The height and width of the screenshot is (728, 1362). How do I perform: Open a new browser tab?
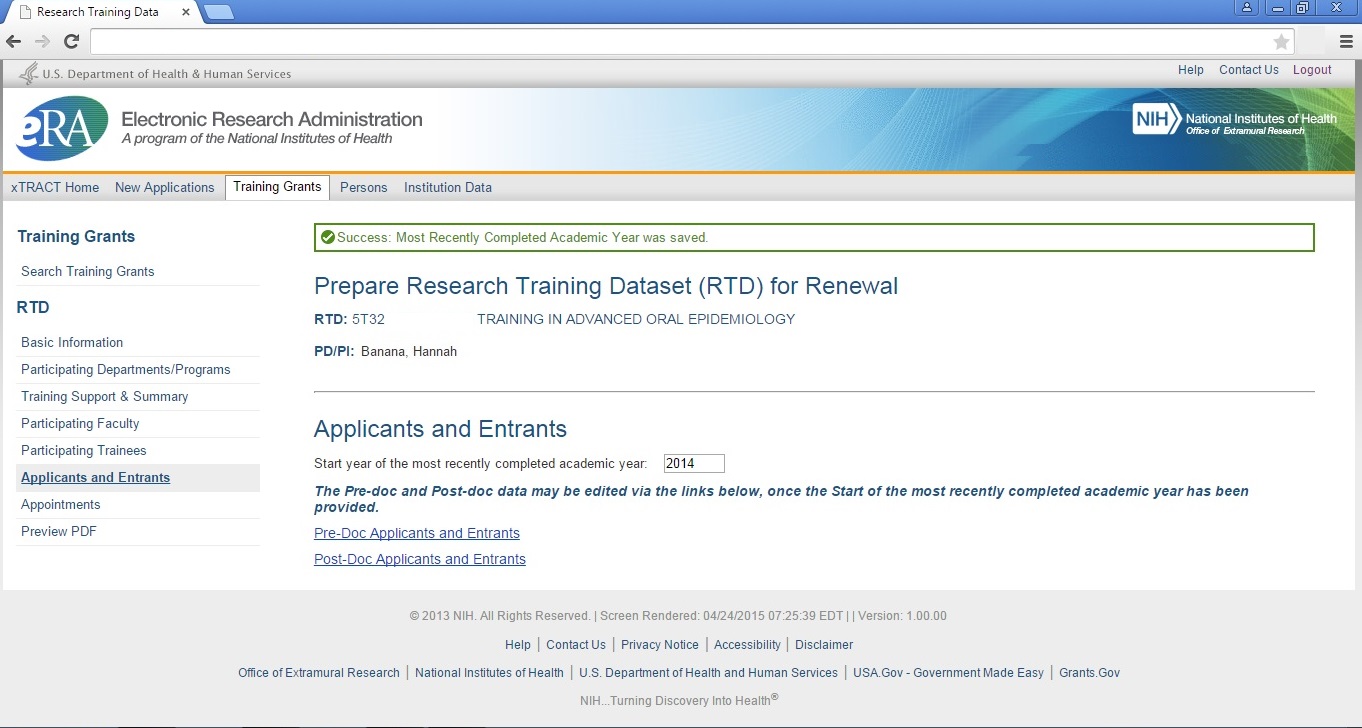(219, 12)
